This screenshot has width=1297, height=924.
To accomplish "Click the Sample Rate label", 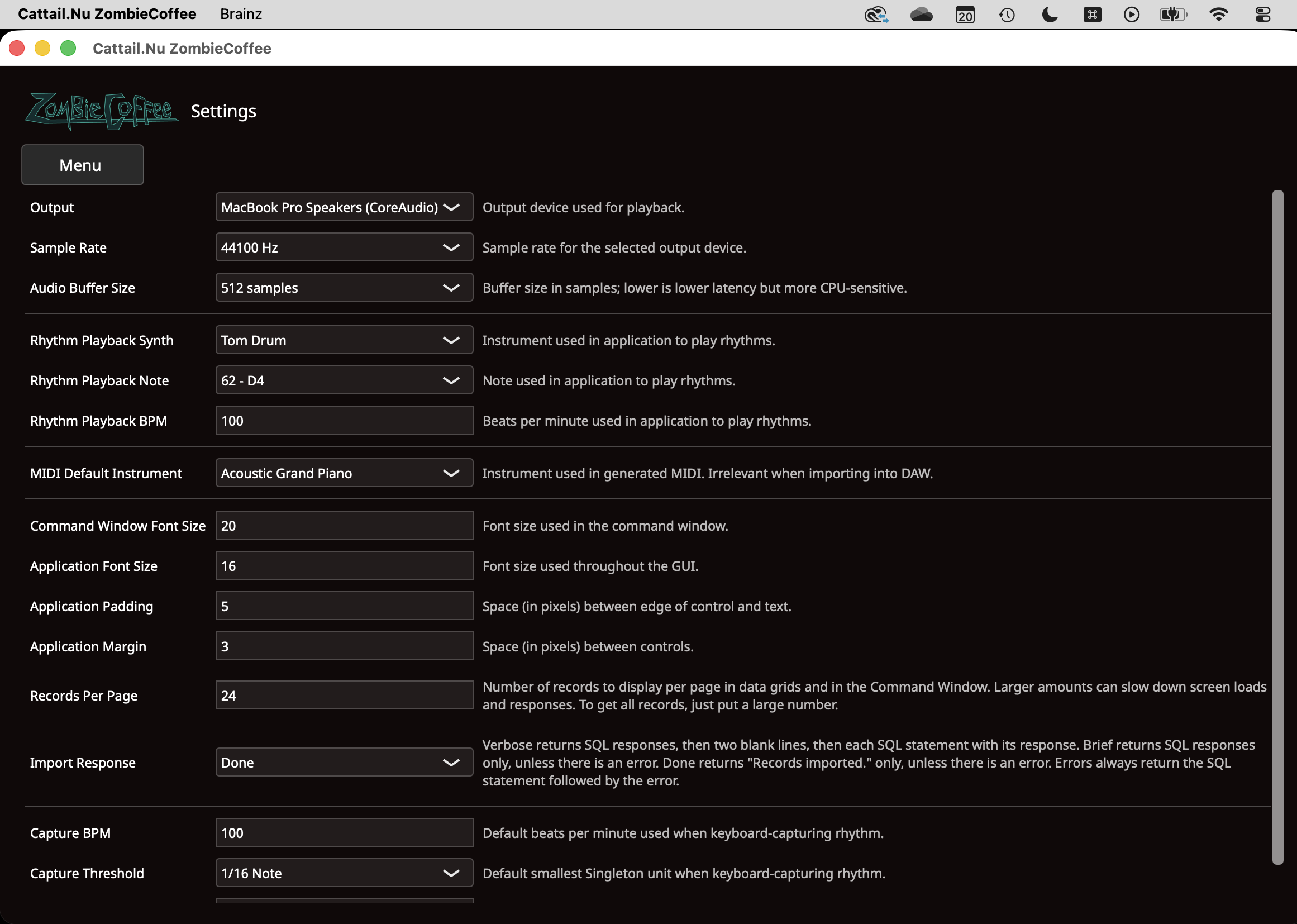I will [x=68, y=247].
